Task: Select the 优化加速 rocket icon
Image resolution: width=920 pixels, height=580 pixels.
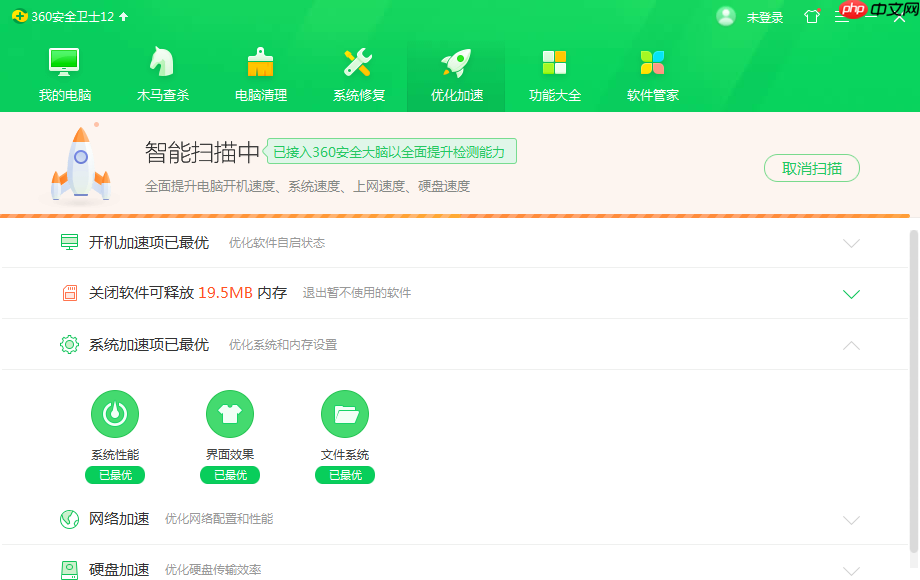Action: [x=456, y=63]
